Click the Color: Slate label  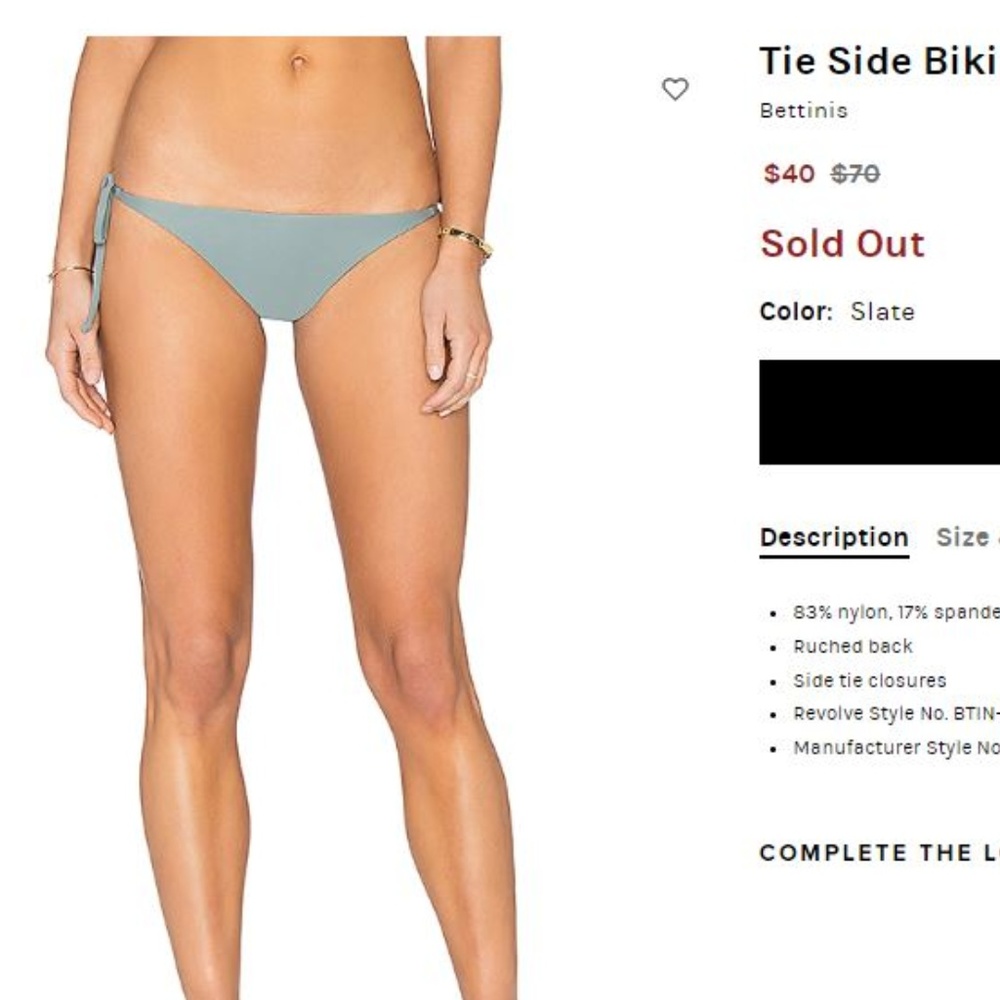pyautogui.click(x=837, y=312)
